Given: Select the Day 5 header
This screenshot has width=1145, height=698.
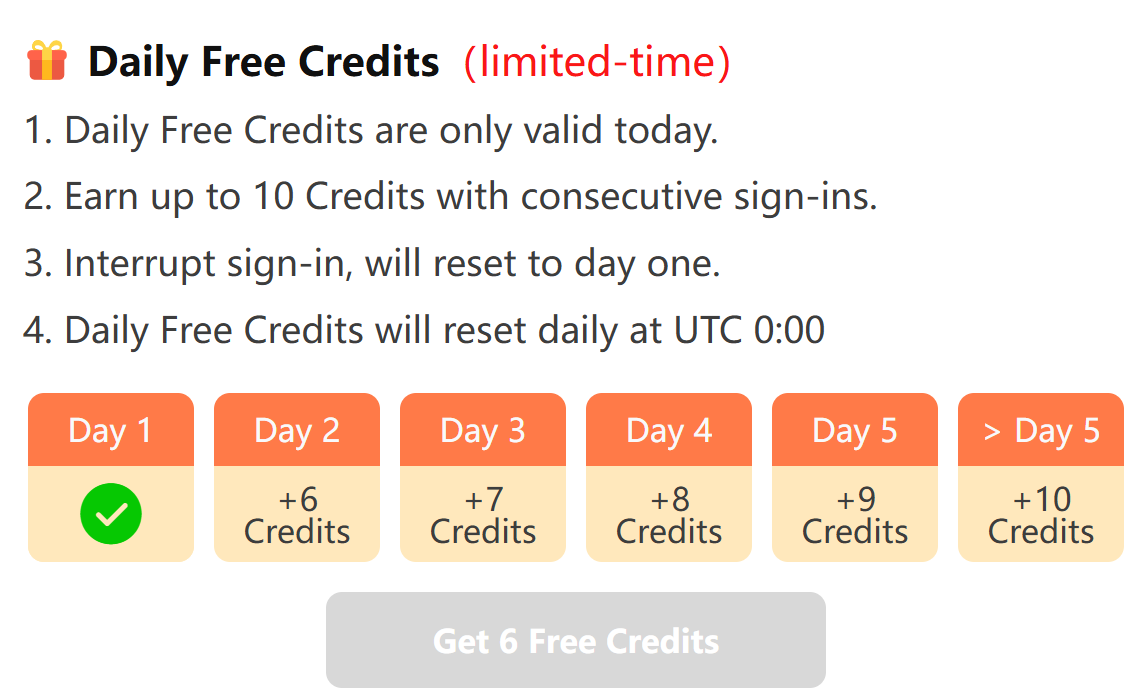Looking at the screenshot, I should (855, 430).
